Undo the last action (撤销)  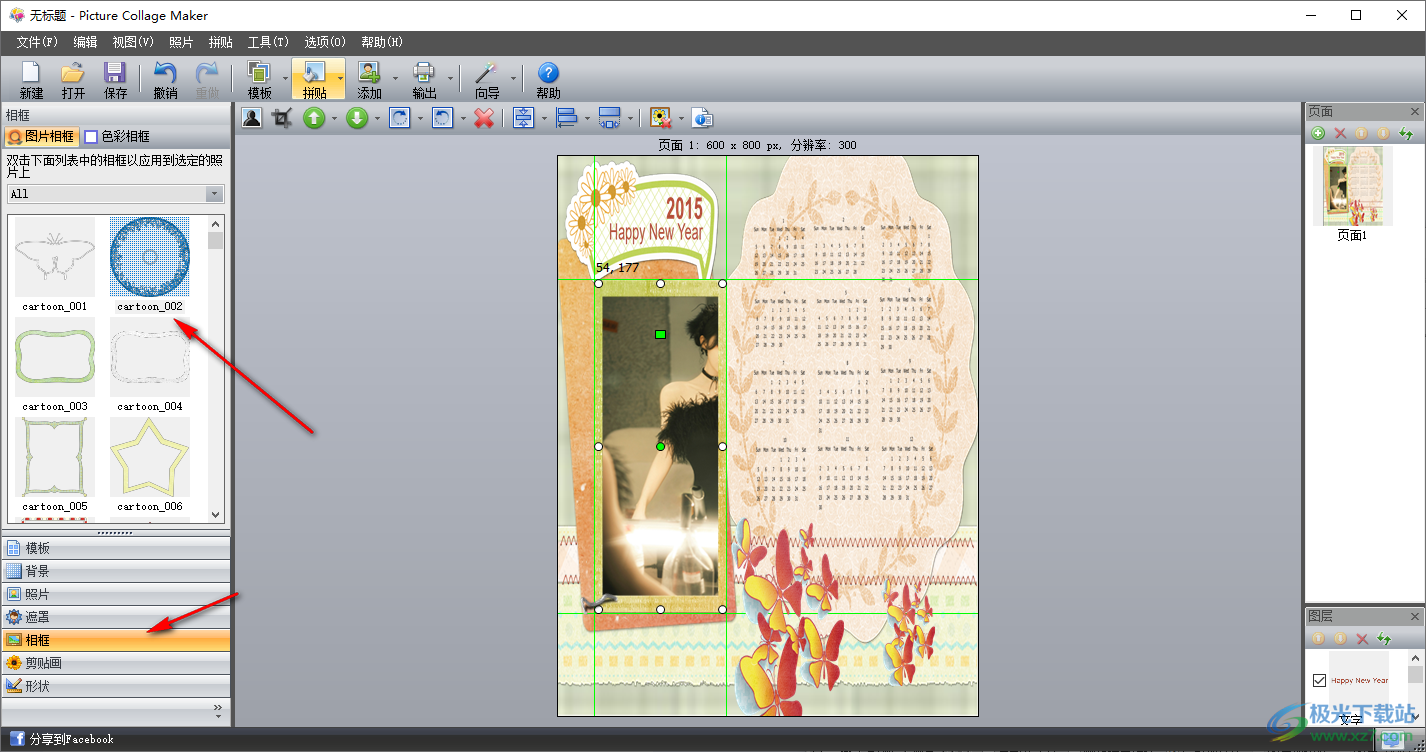(x=165, y=73)
